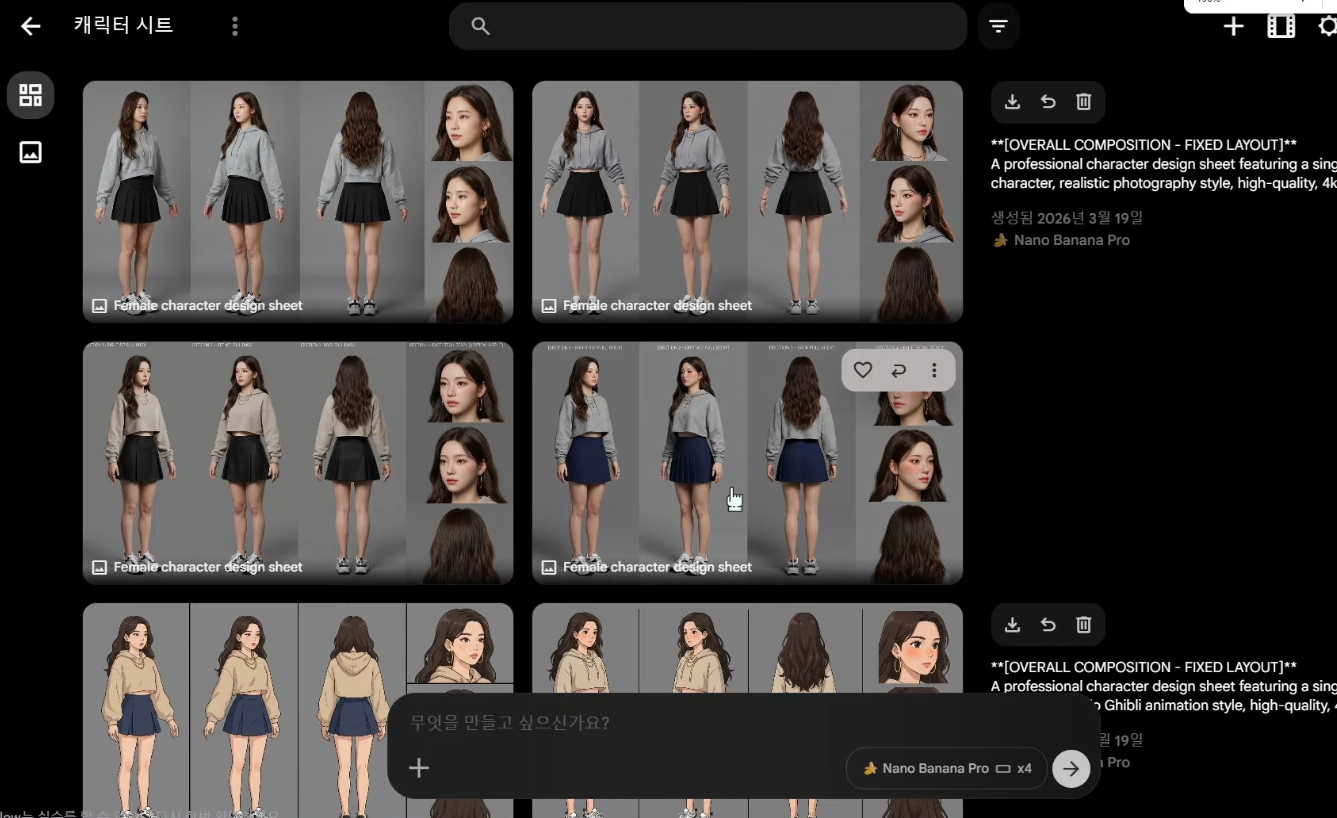
Task: Open the Nano Banana Pro x4 model selector
Action: (x=946, y=768)
